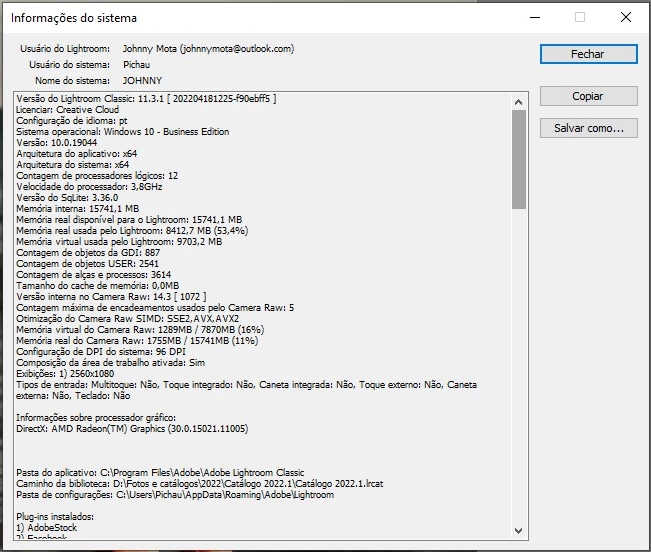This screenshot has width=651, height=552.
Task: Click Contagem de objetos USER: 2541
Action: [88, 264]
